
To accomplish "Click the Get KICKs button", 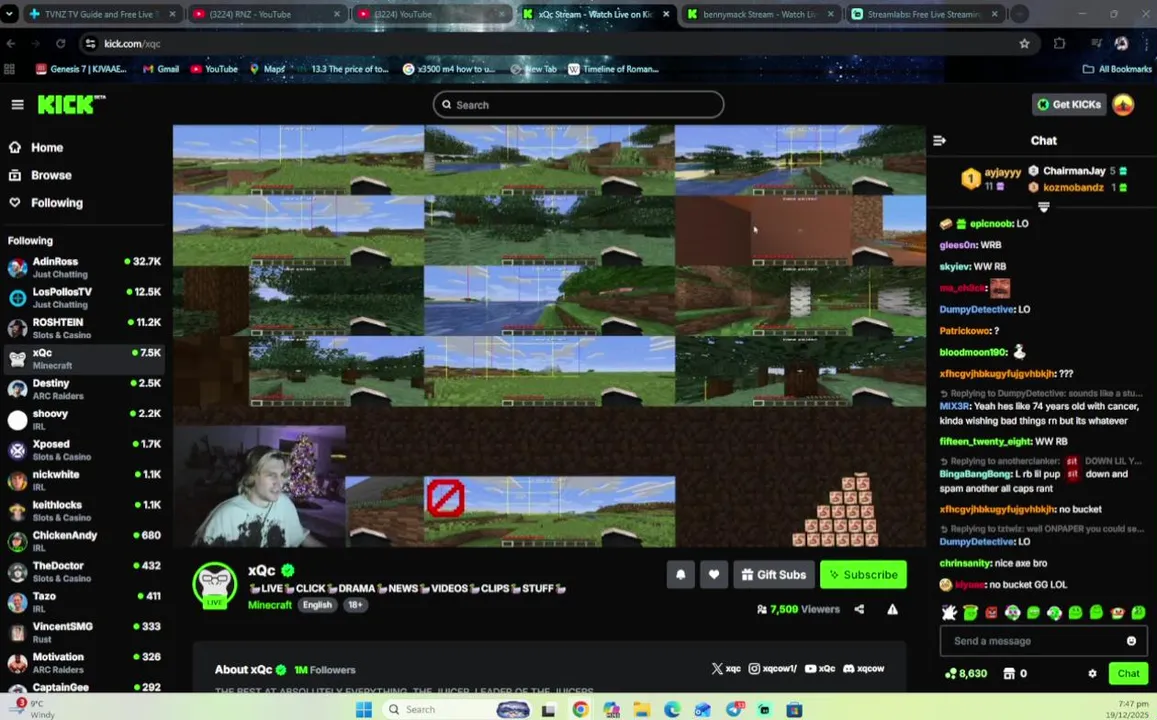I will pyautogui.click(x=1069, y=105).
